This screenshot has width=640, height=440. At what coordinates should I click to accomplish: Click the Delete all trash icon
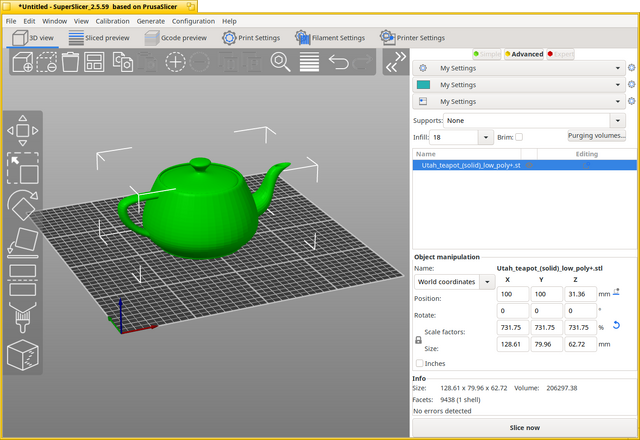70,62
